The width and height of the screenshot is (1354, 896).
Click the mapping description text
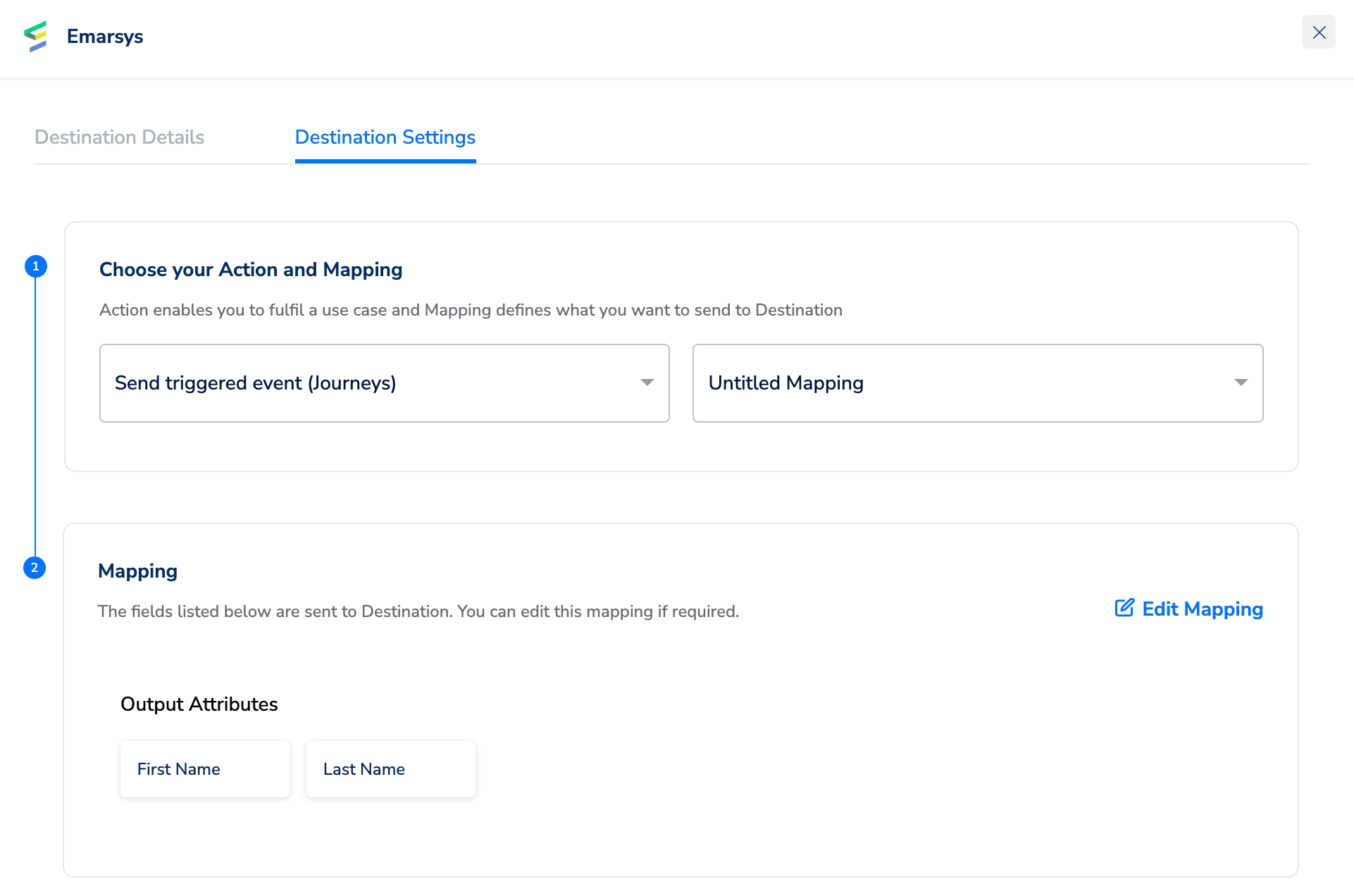(x=418, y=611)
